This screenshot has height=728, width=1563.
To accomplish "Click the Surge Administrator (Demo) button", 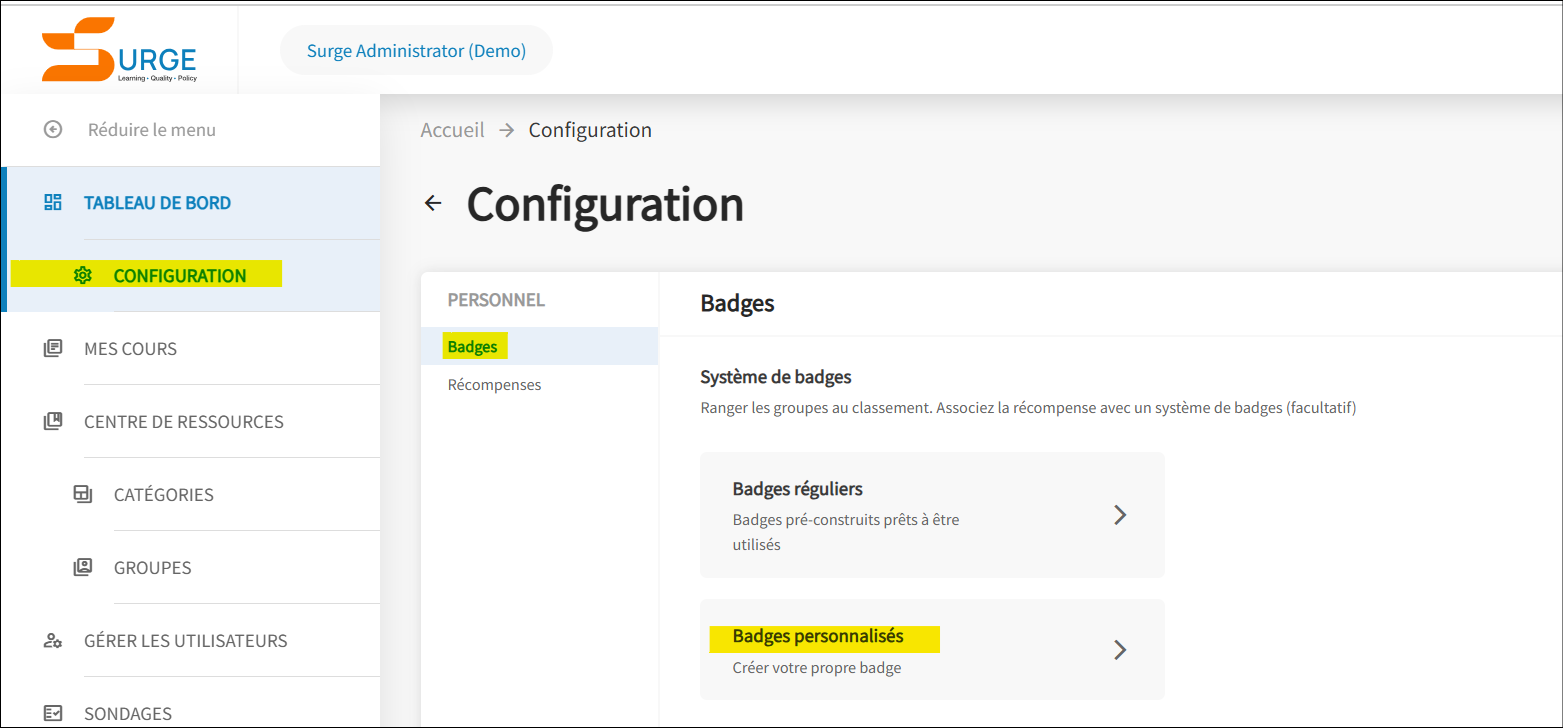I will 416,49.
